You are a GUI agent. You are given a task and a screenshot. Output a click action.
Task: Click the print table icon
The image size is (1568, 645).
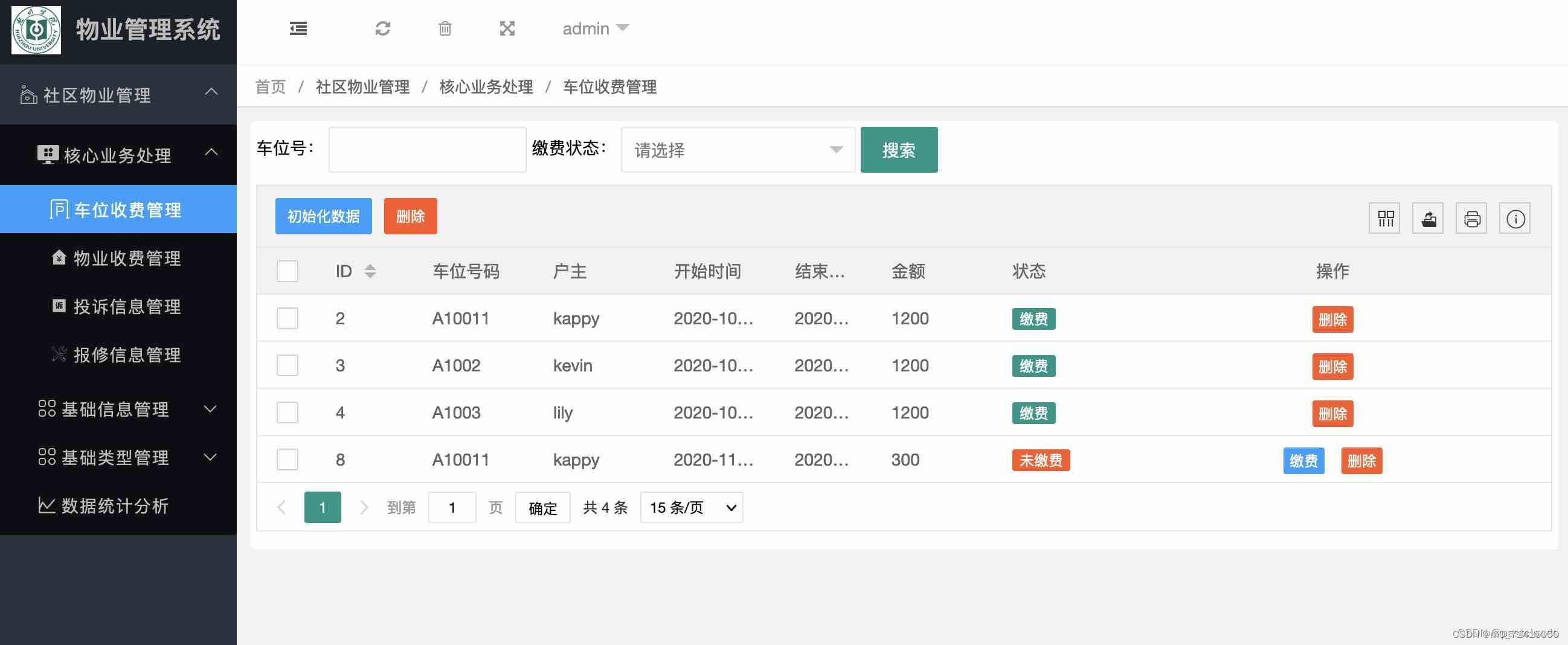point(1471,219)
